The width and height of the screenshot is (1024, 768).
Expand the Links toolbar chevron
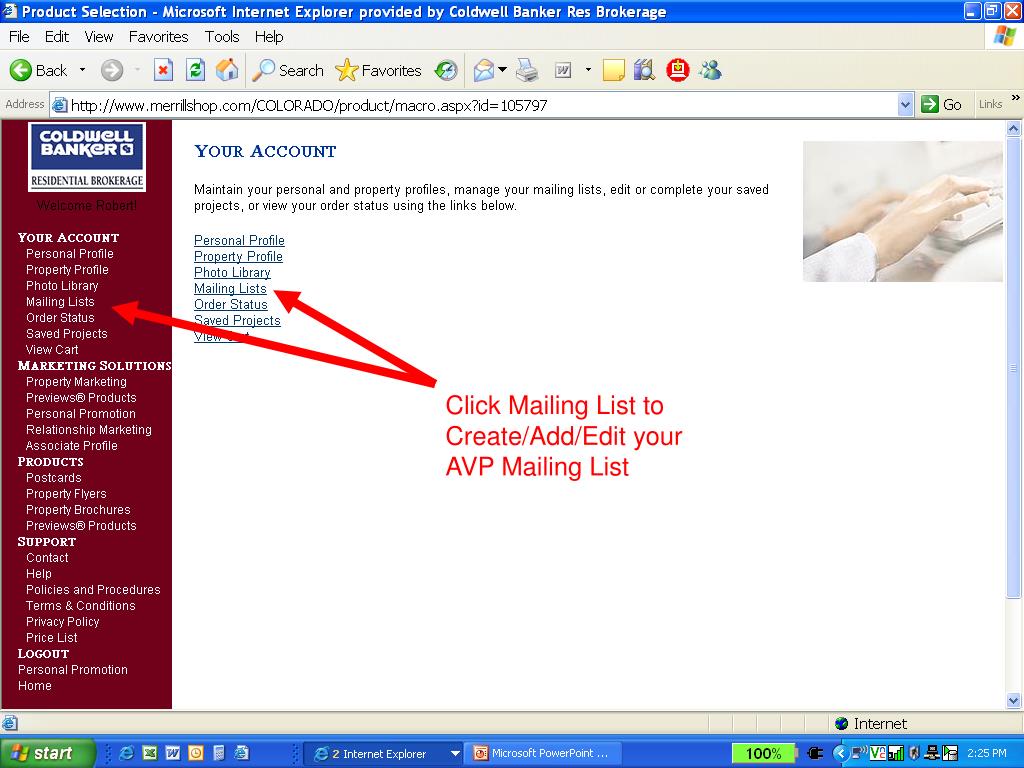(1016, 98)
